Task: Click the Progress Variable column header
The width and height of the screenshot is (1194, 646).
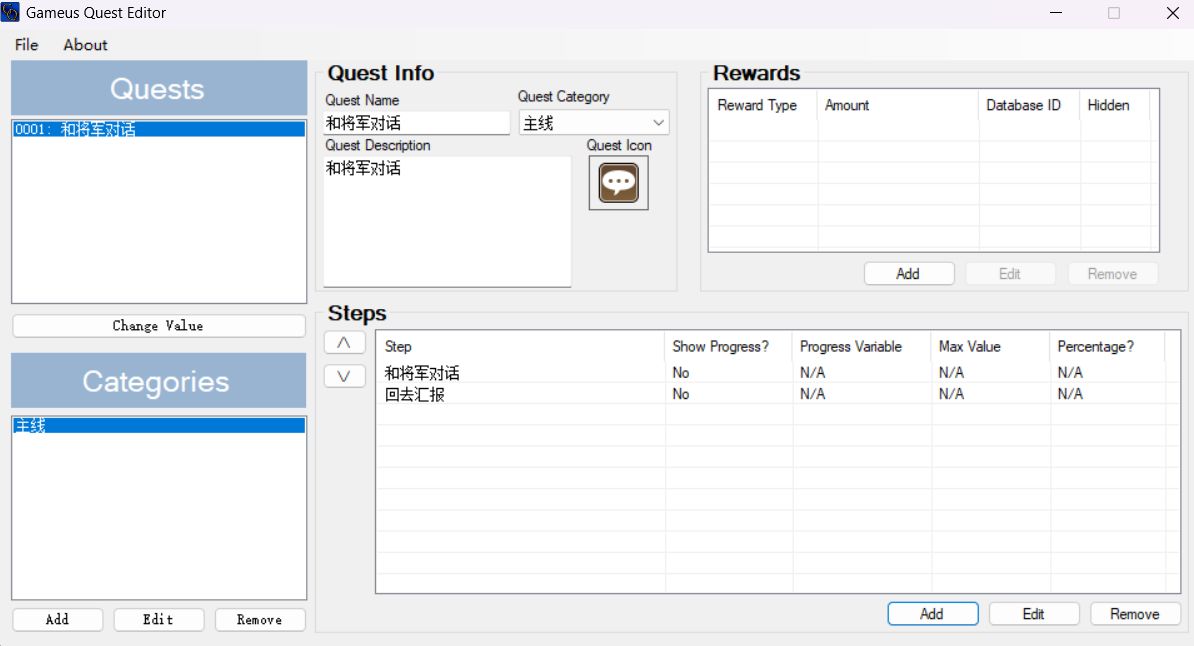Action: point(862,347)
